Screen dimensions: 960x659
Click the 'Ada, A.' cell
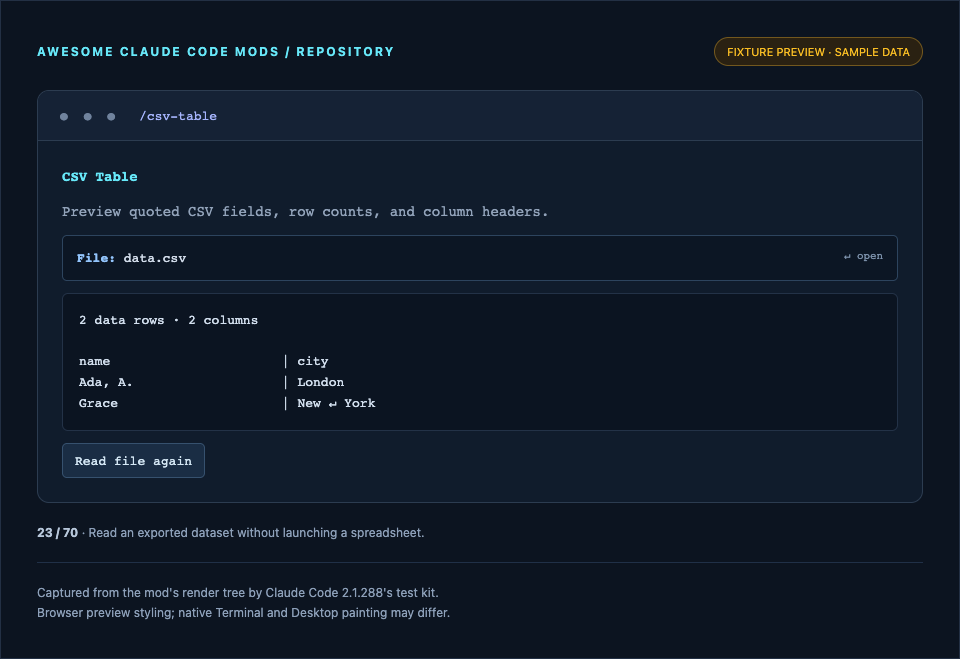[x=105, y=382]
